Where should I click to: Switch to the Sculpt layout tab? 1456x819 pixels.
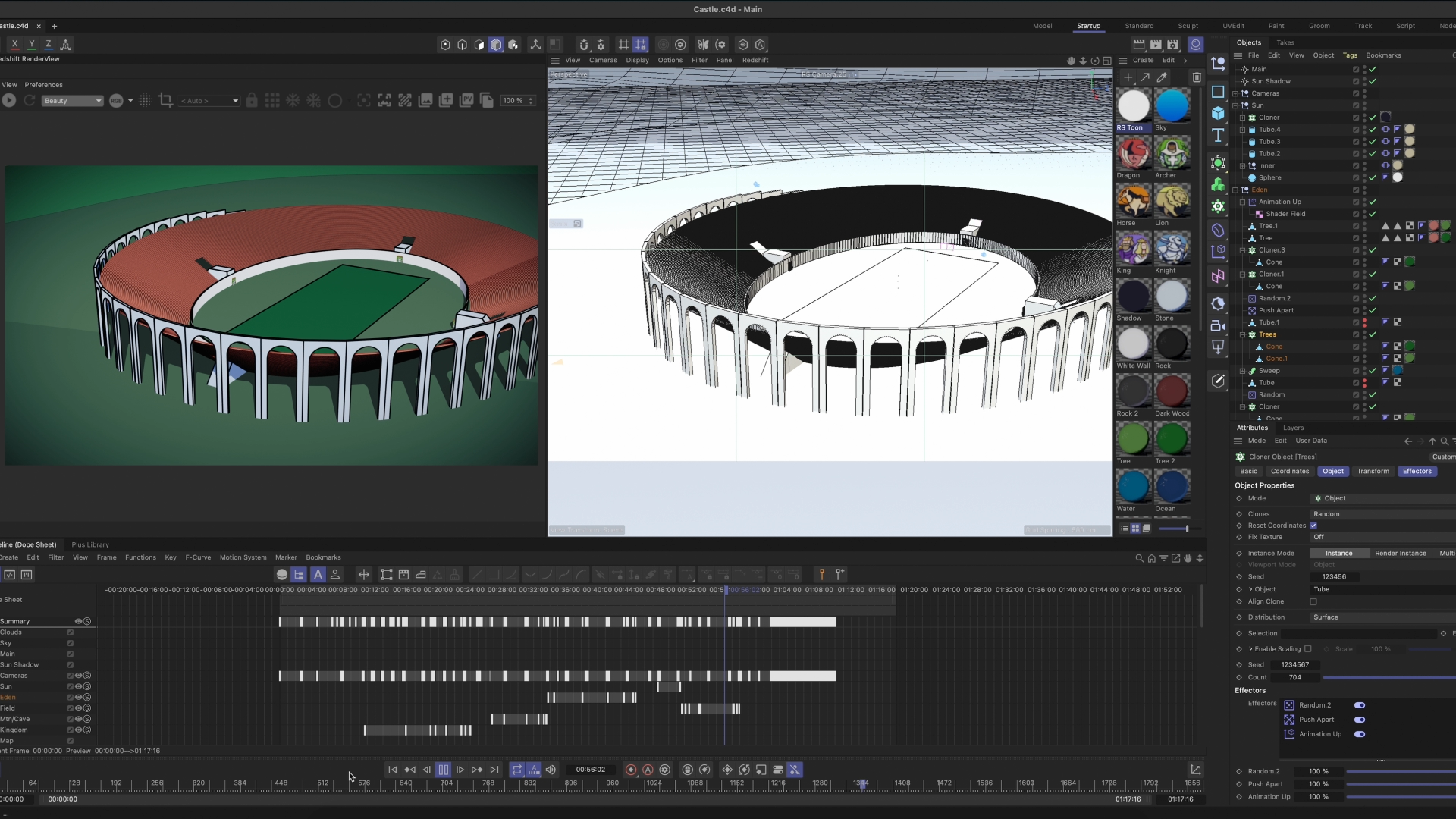point(1188,26)
